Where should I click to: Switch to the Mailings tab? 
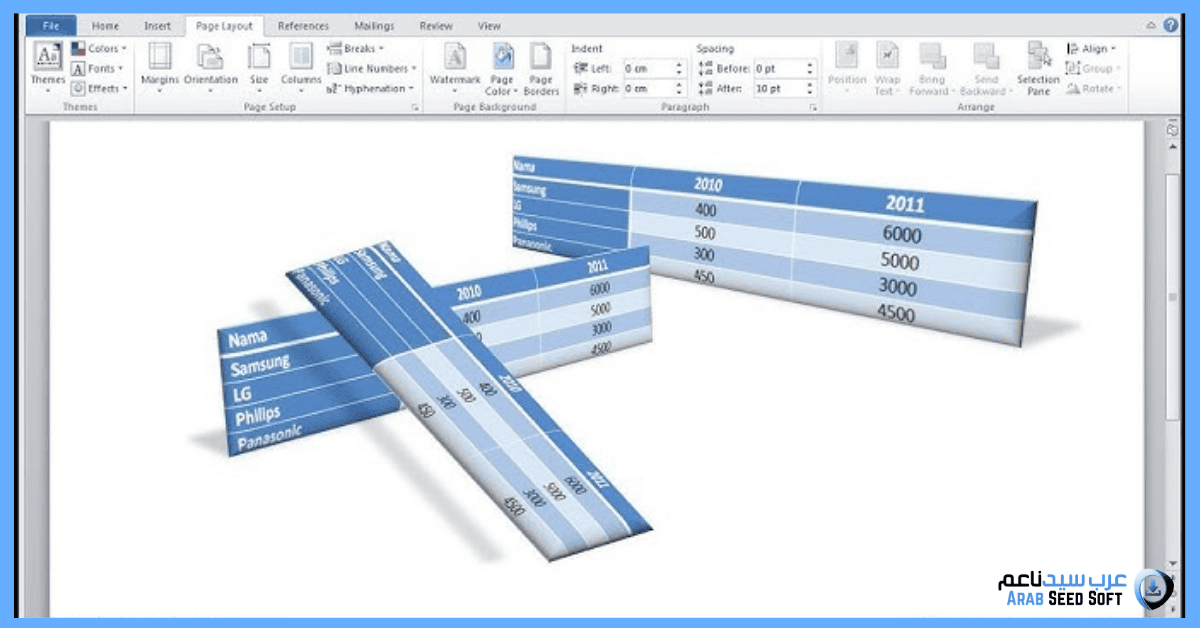(374, 26)
